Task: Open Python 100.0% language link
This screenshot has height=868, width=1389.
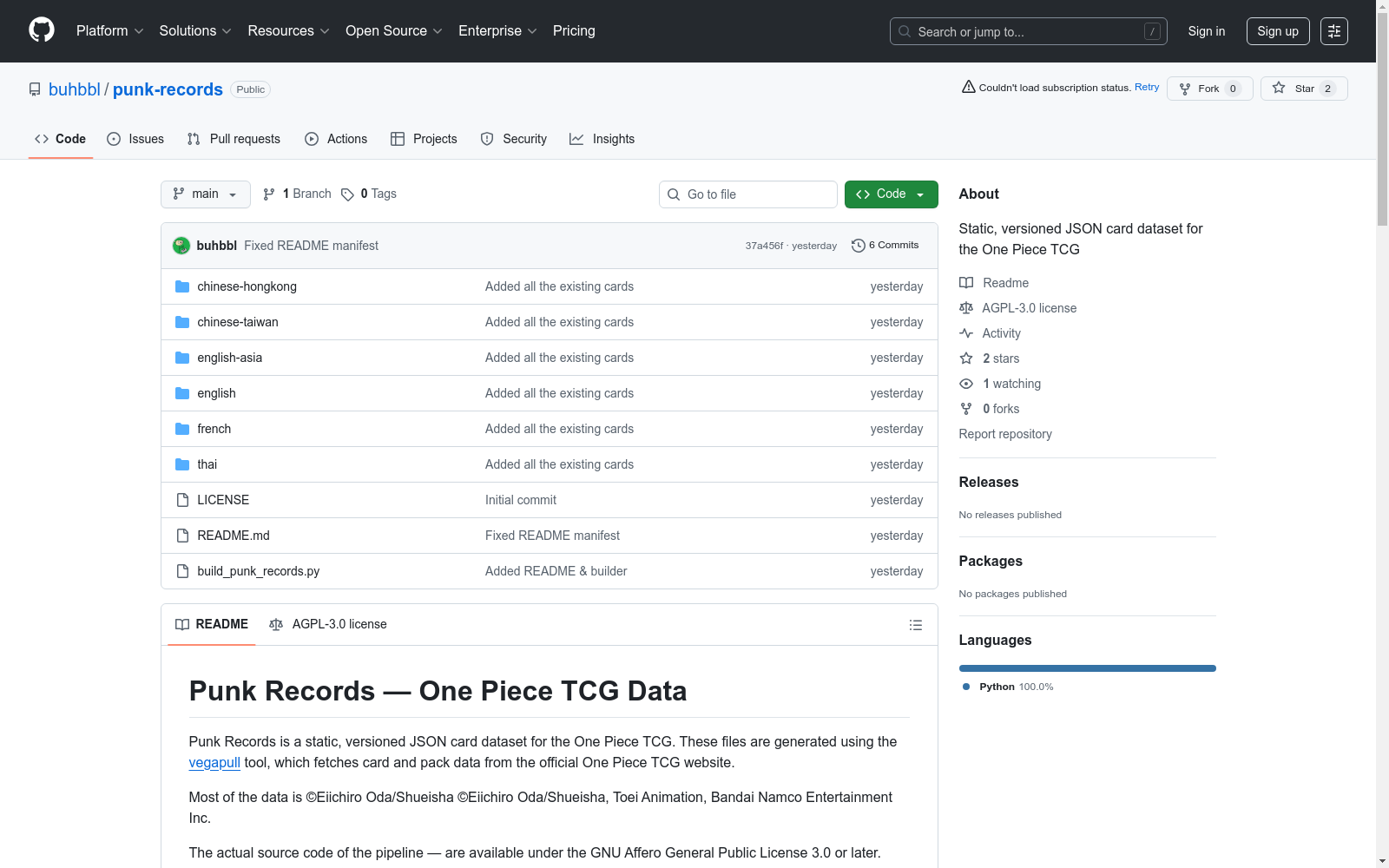Action: pos(1008,687)
